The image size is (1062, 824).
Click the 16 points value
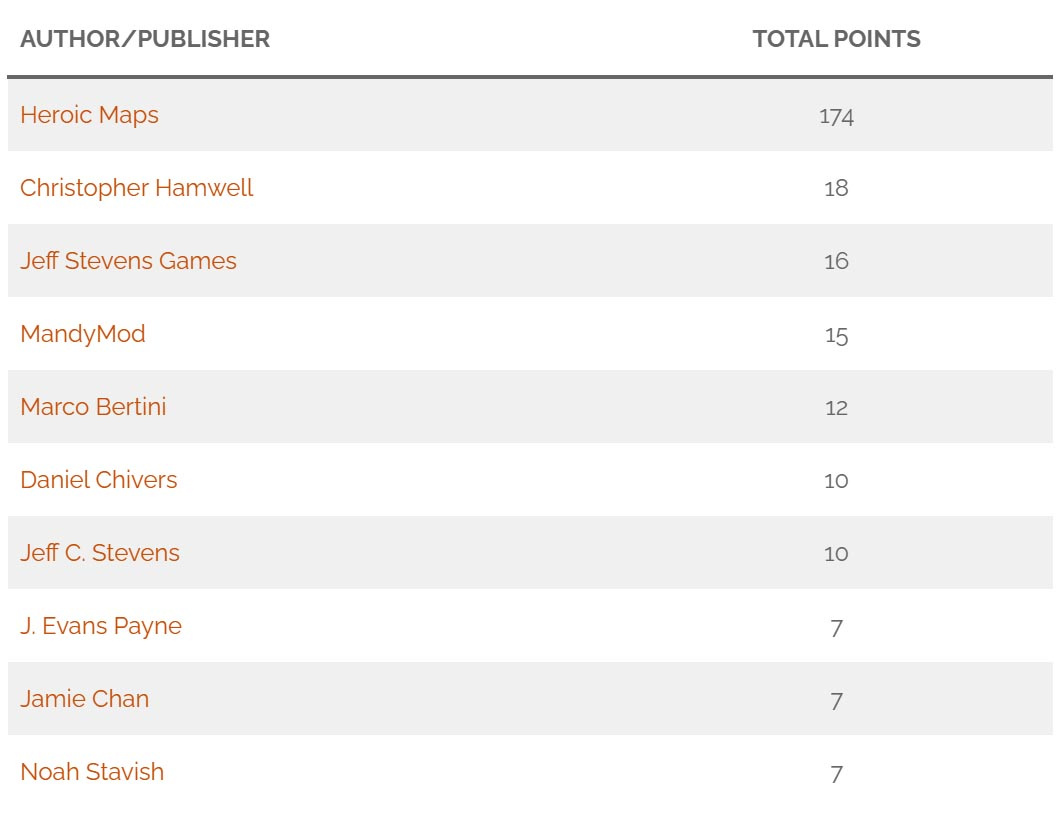click(836, 261)
